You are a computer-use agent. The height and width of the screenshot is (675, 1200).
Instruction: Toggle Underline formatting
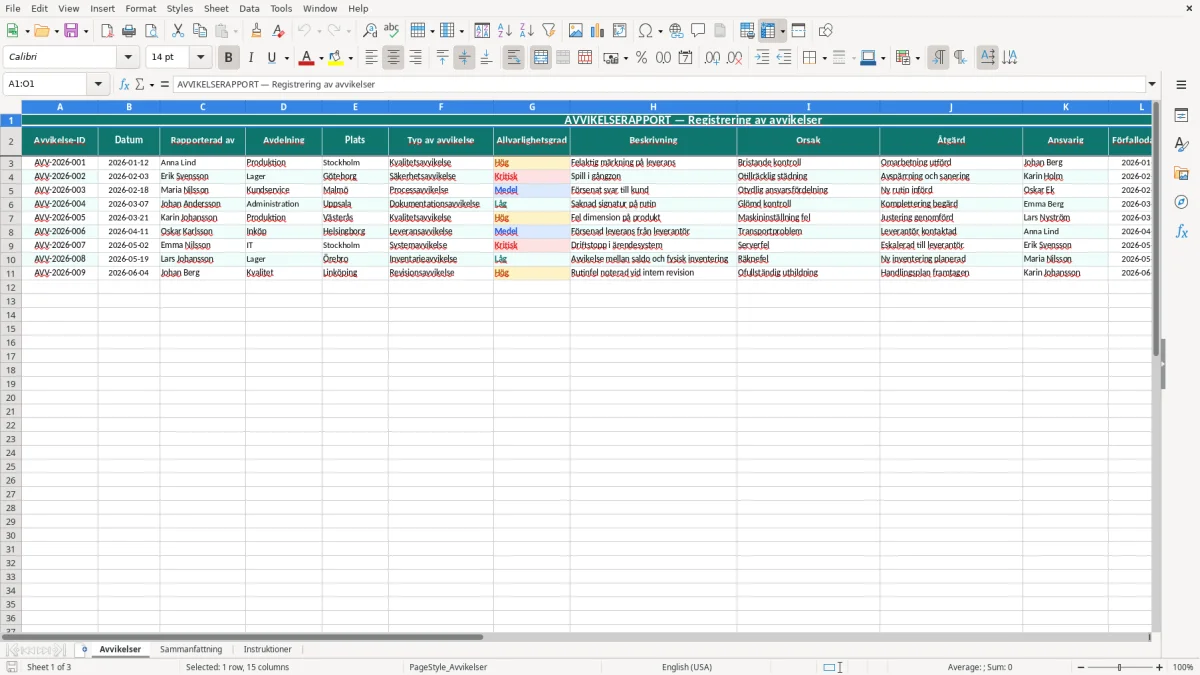(x=271, y=58)
